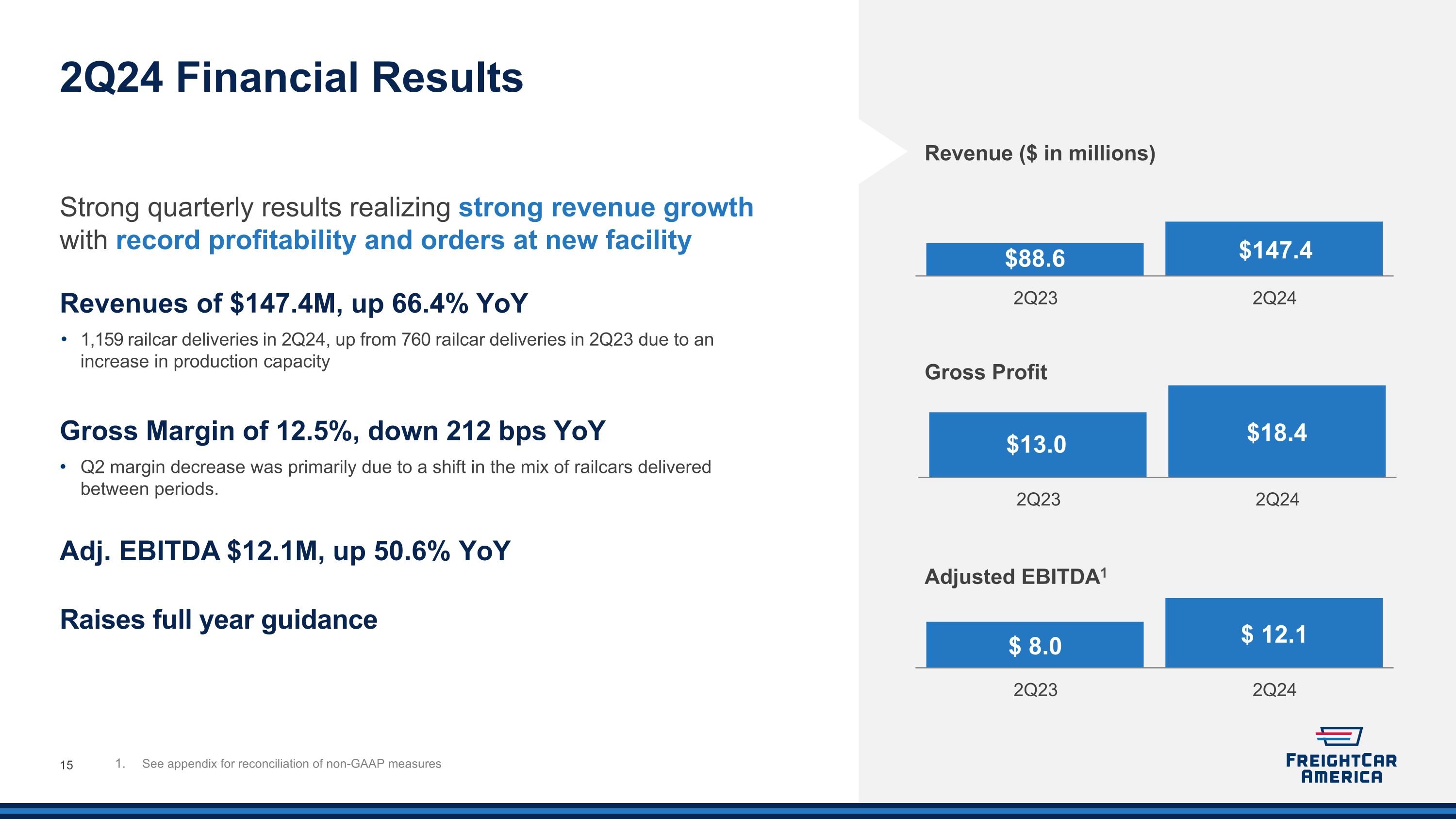
Task: Click the "strong revenue growth" highlighted phrase
Action: click(606, 207)
